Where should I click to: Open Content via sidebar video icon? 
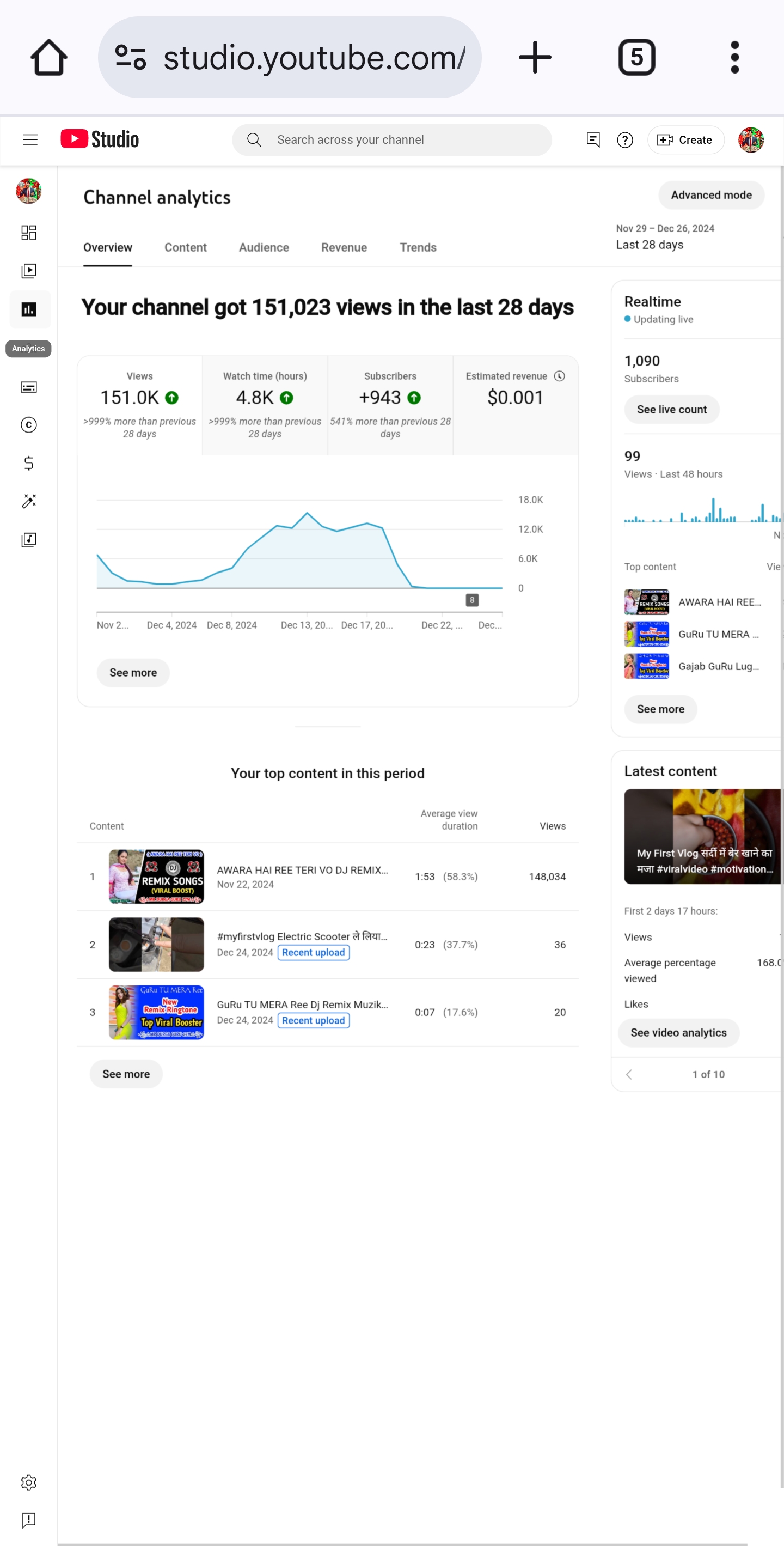pyautogui.click(x=29, y=271)
